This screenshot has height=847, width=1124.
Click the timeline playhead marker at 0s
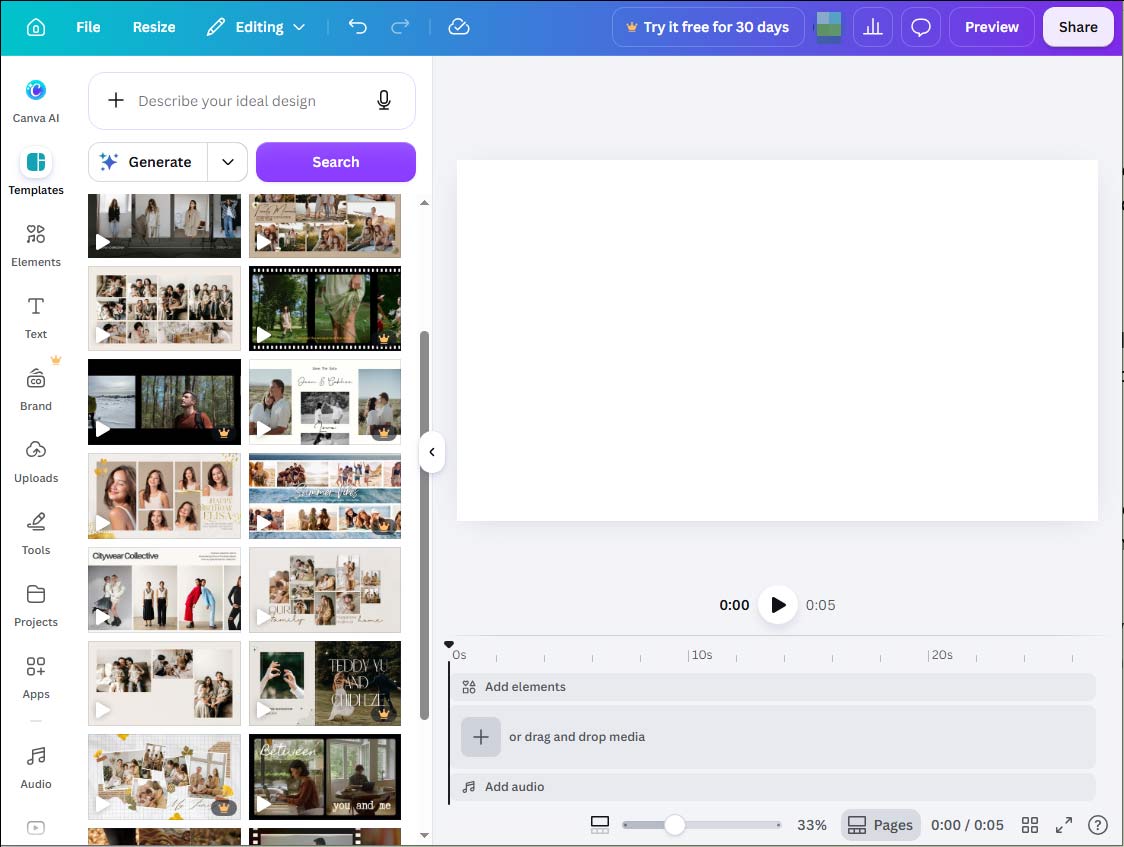coord(449,645)
